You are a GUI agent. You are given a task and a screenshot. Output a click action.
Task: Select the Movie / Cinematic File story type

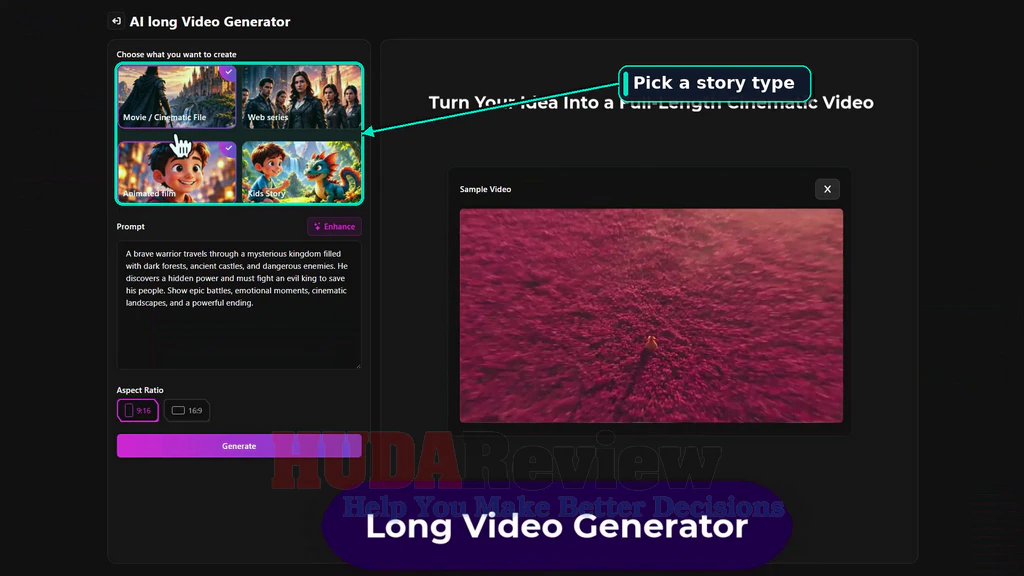click(x=177, y=97)
